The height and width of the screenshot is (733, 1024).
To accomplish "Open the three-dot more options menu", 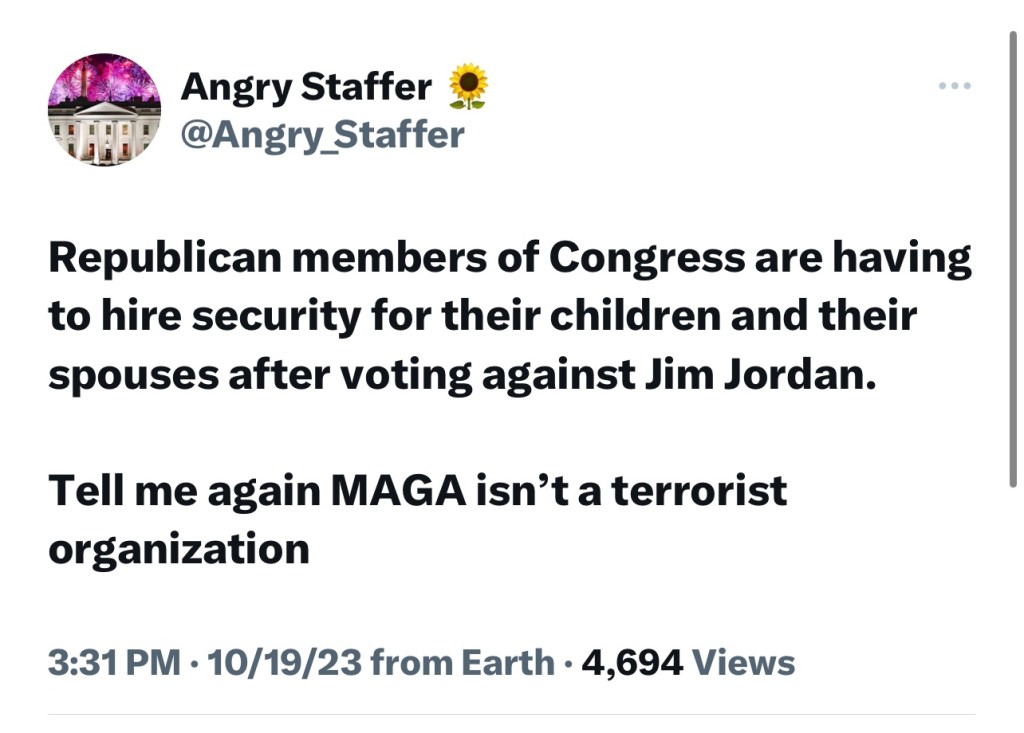I will click(x=955, y=86).
